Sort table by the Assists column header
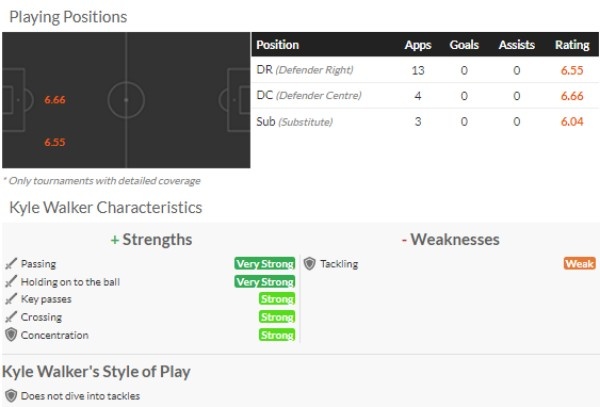 click(516, 45)
